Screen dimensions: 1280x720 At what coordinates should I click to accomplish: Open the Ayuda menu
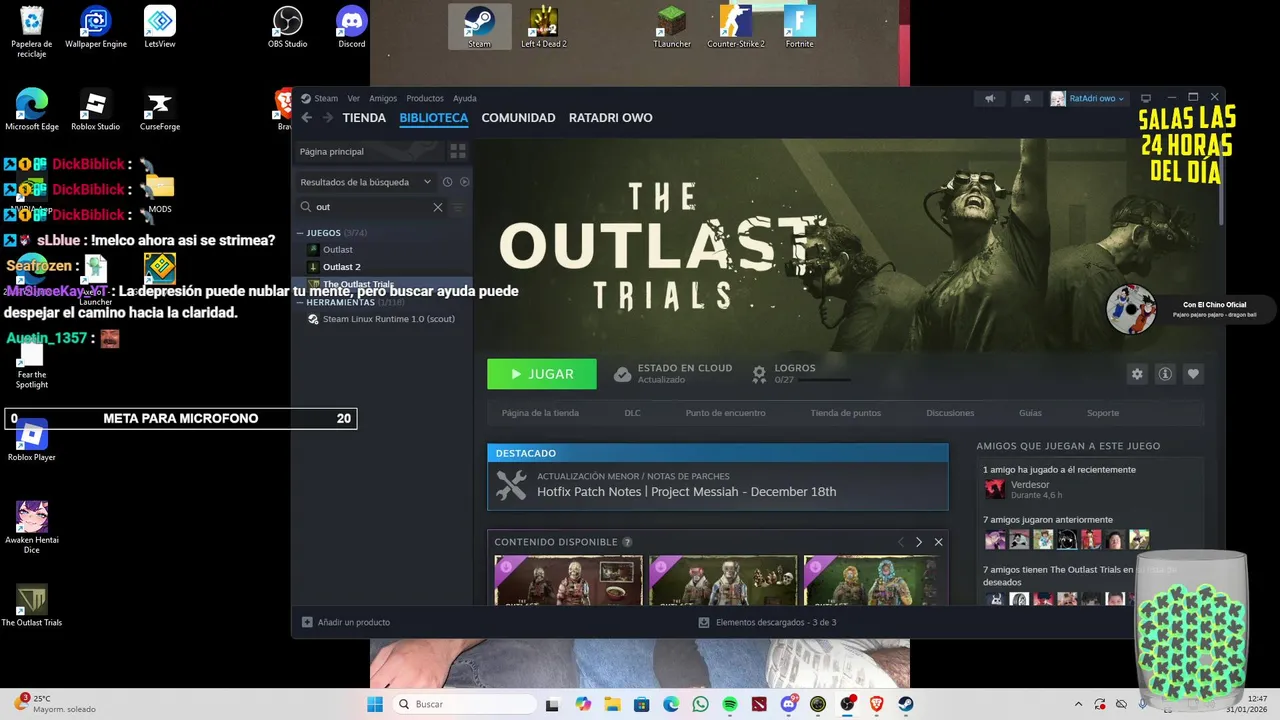(464, 98)
